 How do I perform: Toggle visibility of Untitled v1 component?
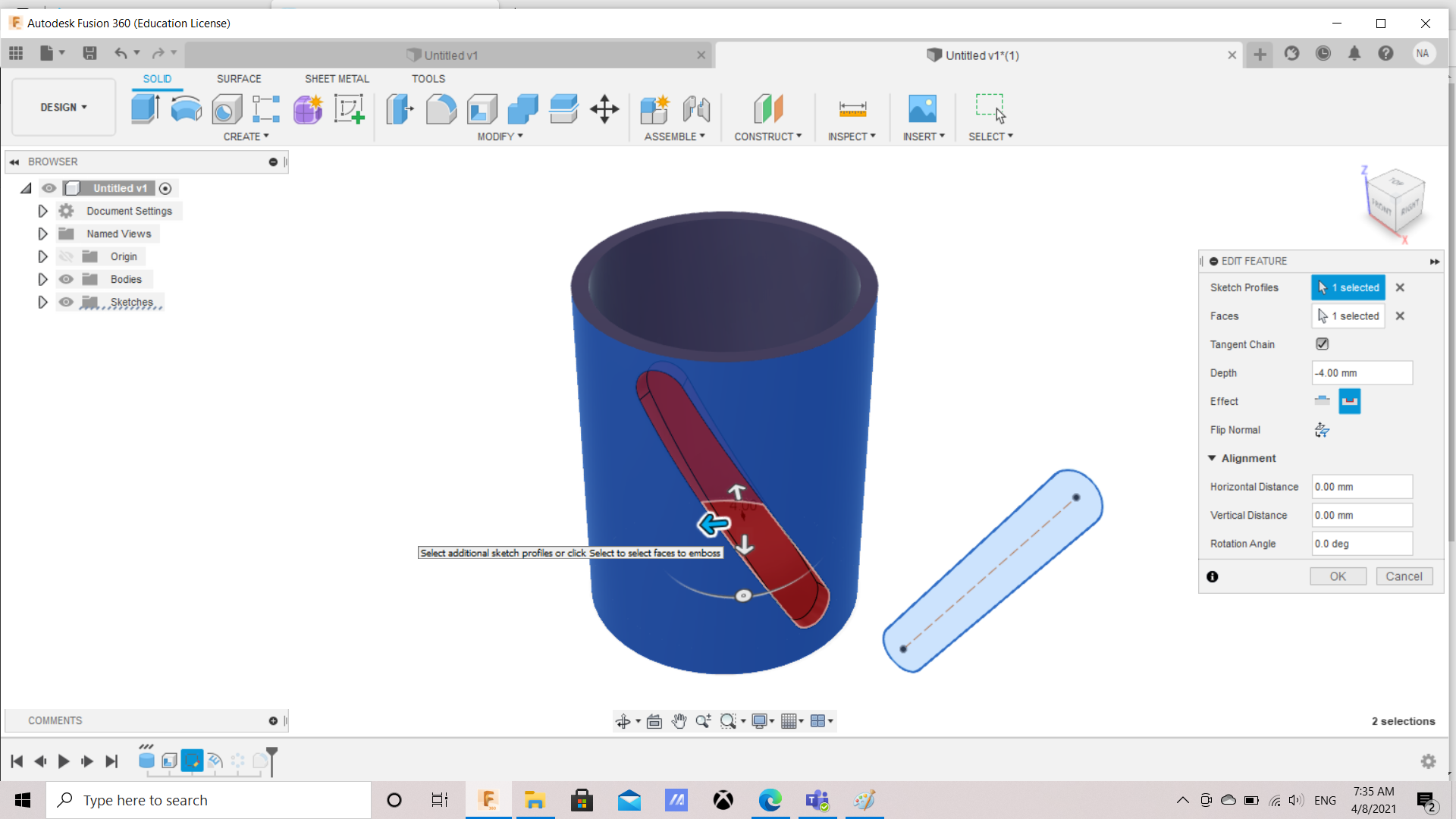click(49, 188)
